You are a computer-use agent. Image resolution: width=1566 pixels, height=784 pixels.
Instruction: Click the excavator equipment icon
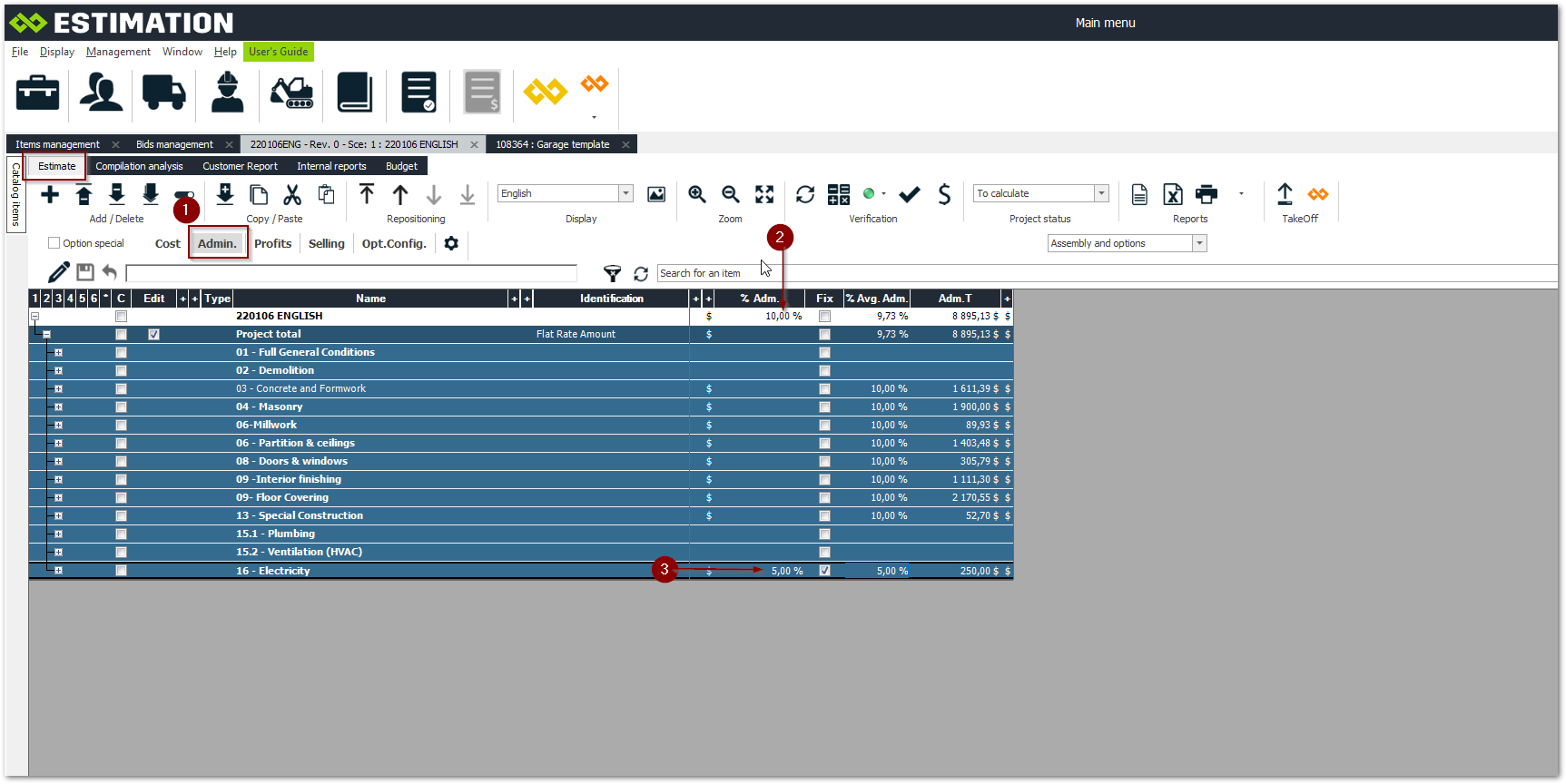coord(291,93)
